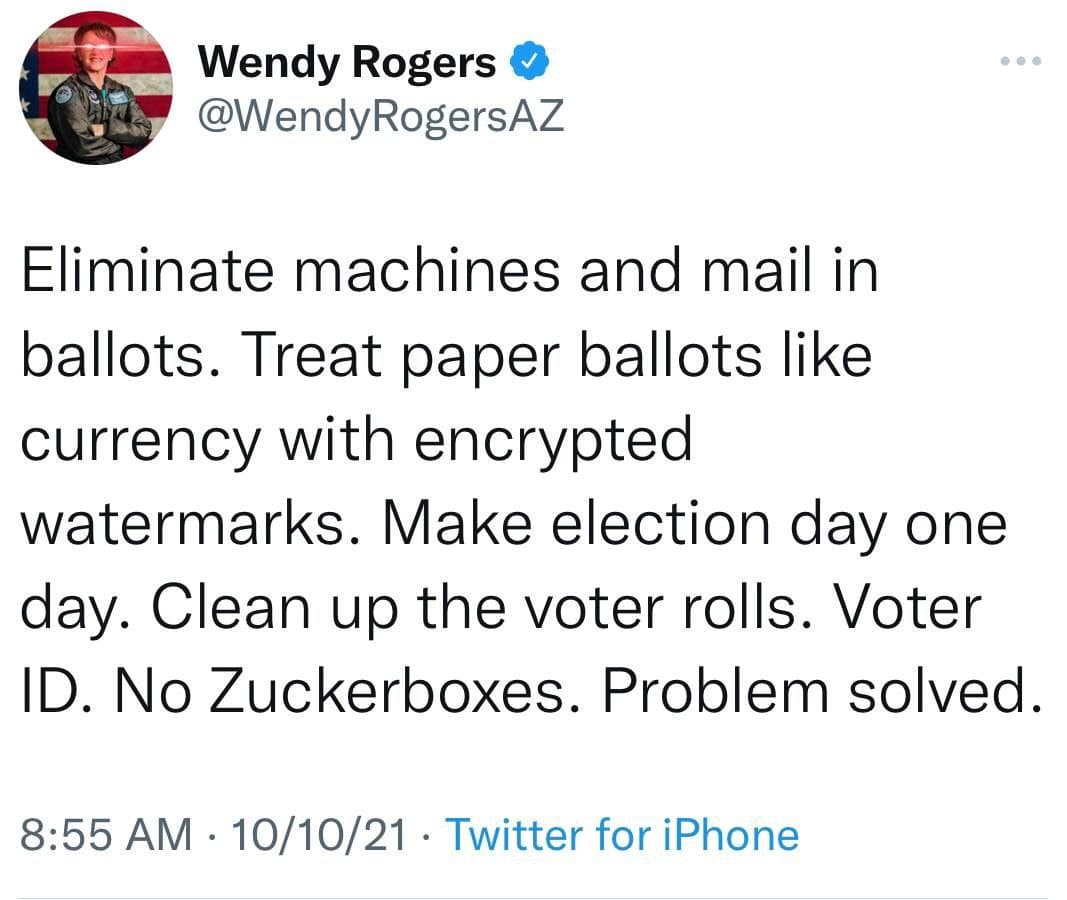Click the Twitter for iPhone source link
The image size is (1067, 900).
tap(621, 834)
